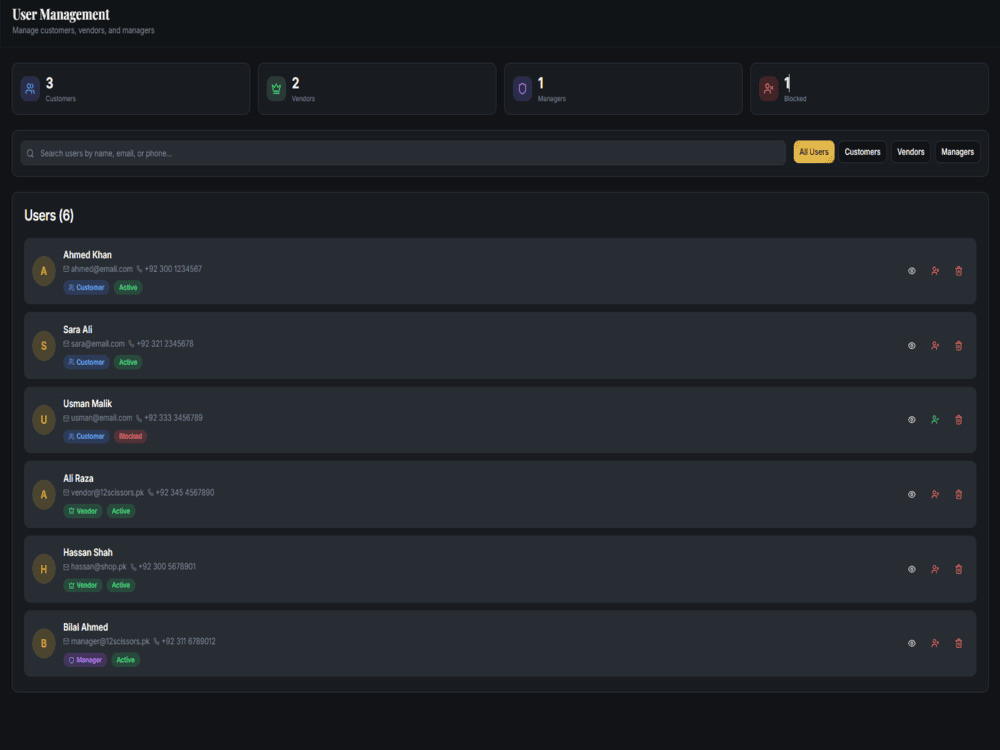The height and width of the screenshot is (750, 1000).
Task: Block Hassan Shah with the red user icon
Action: click(935, 569)
